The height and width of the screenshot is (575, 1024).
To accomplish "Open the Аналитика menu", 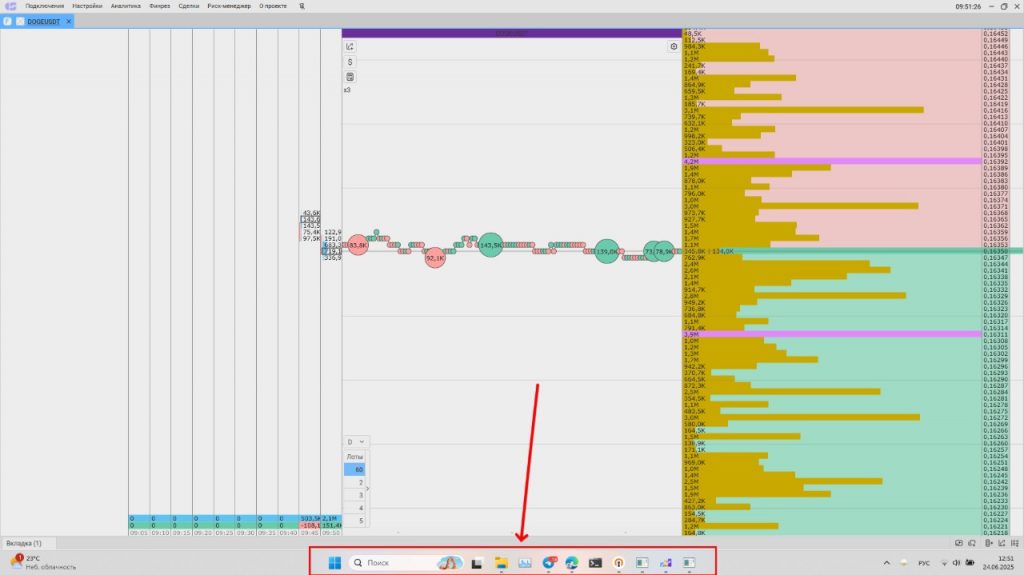I will click(x=125, y=6).
